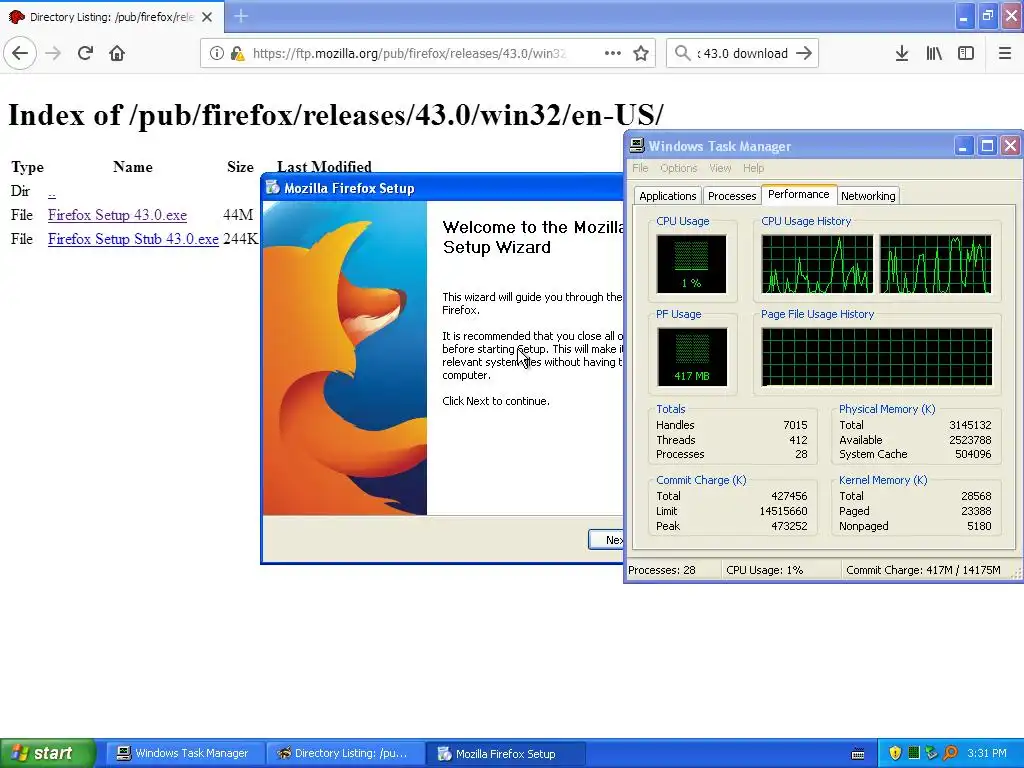
Task: Open page actions three-dot menu
Action: click(x=613, y=53)
